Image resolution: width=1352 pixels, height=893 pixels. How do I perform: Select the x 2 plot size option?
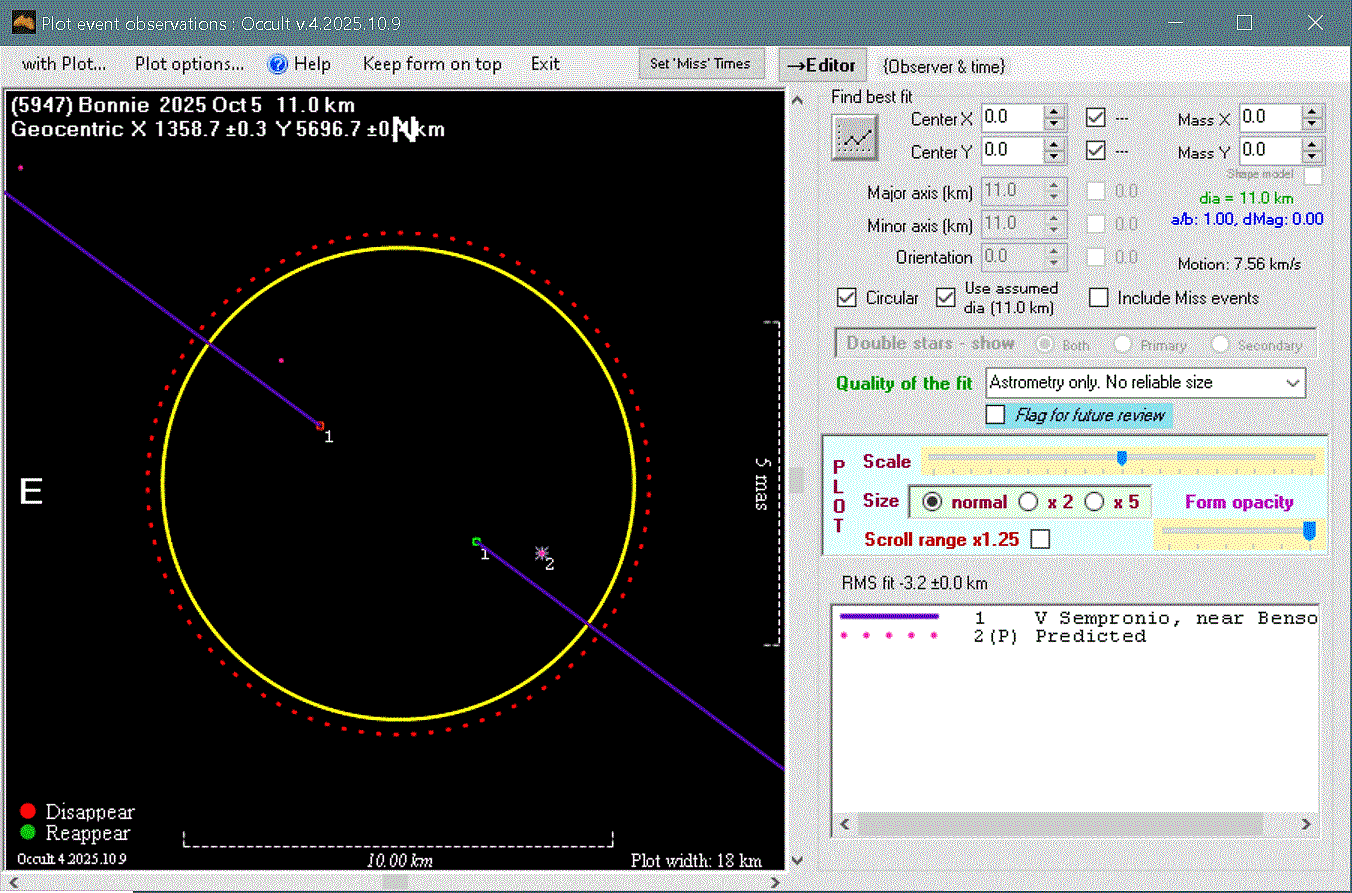click(1027, 502)
